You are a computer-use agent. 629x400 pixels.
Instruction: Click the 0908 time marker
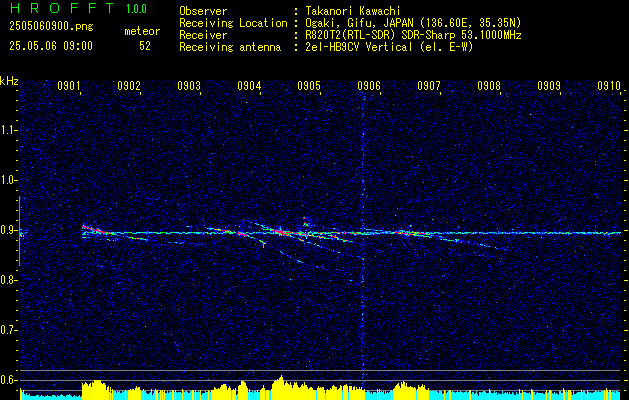click(489, 85)
